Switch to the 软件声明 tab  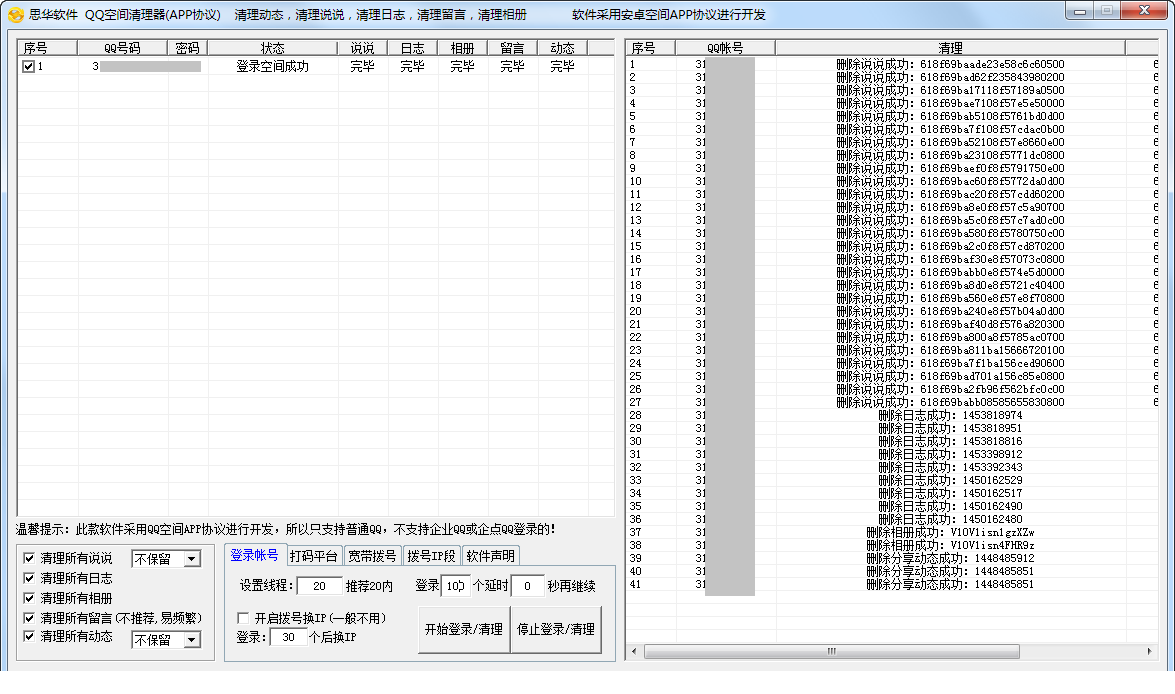coord(490,556)
